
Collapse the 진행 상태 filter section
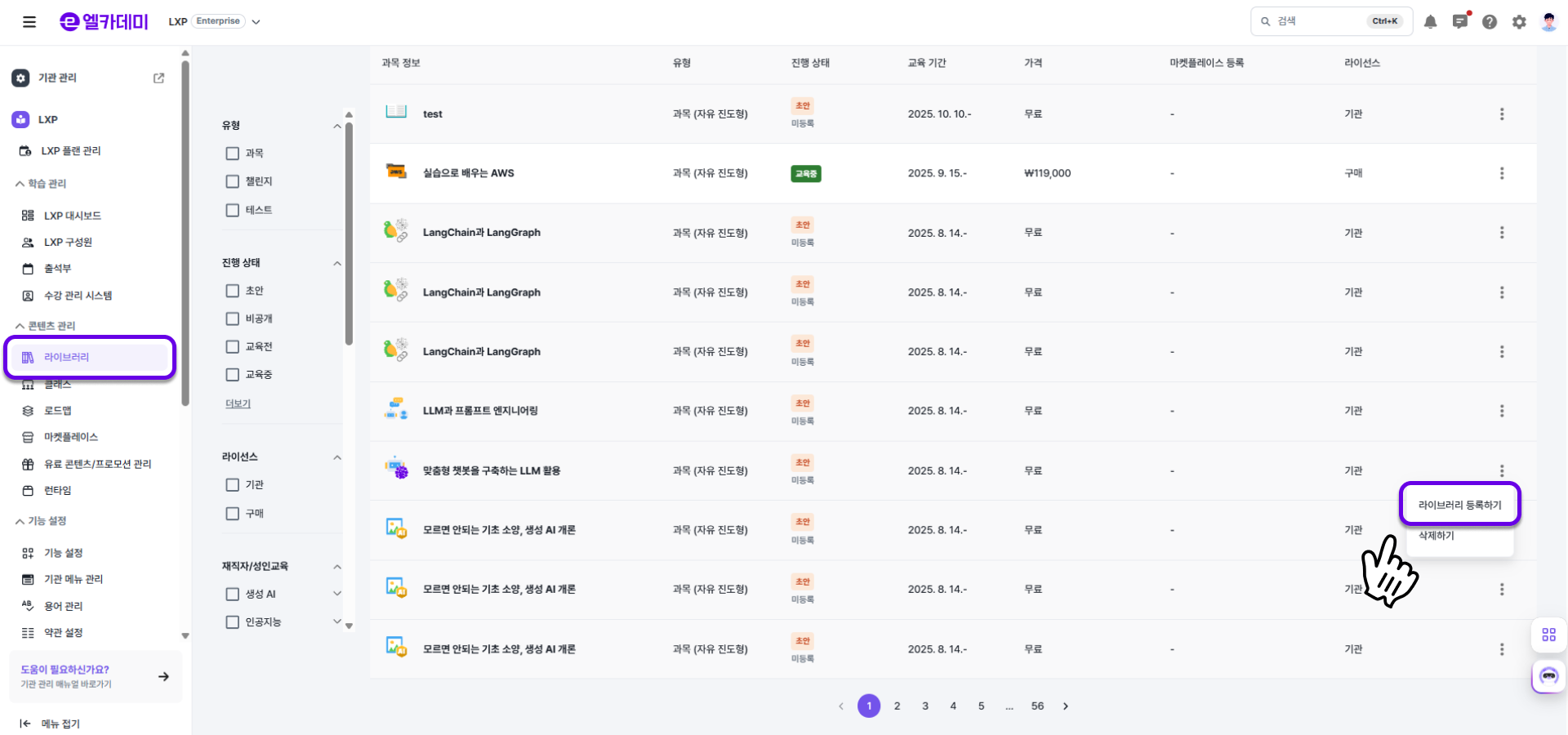click(x=337, y=263)
